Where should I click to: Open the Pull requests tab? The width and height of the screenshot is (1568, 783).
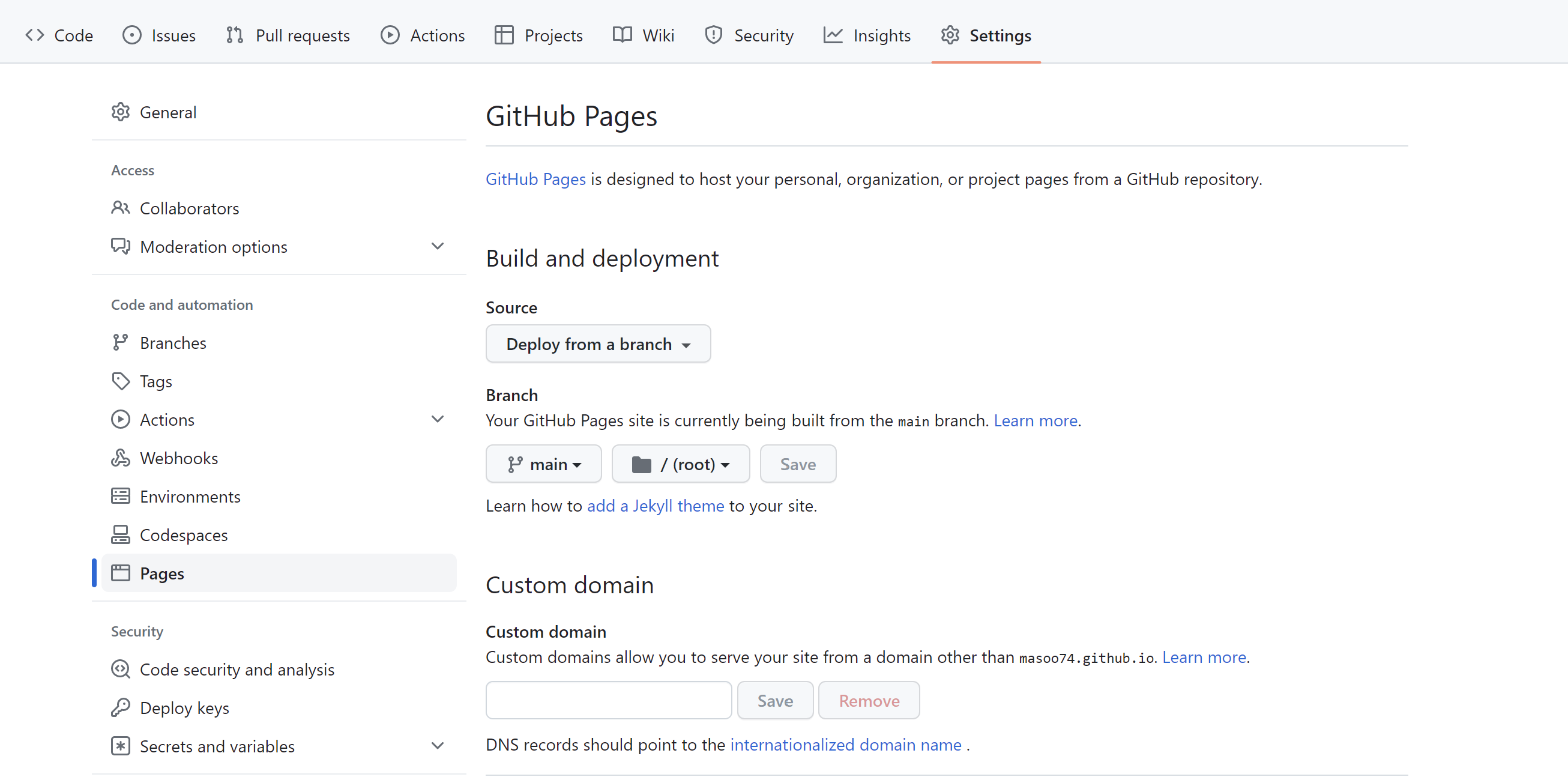(x=288, y=35)
